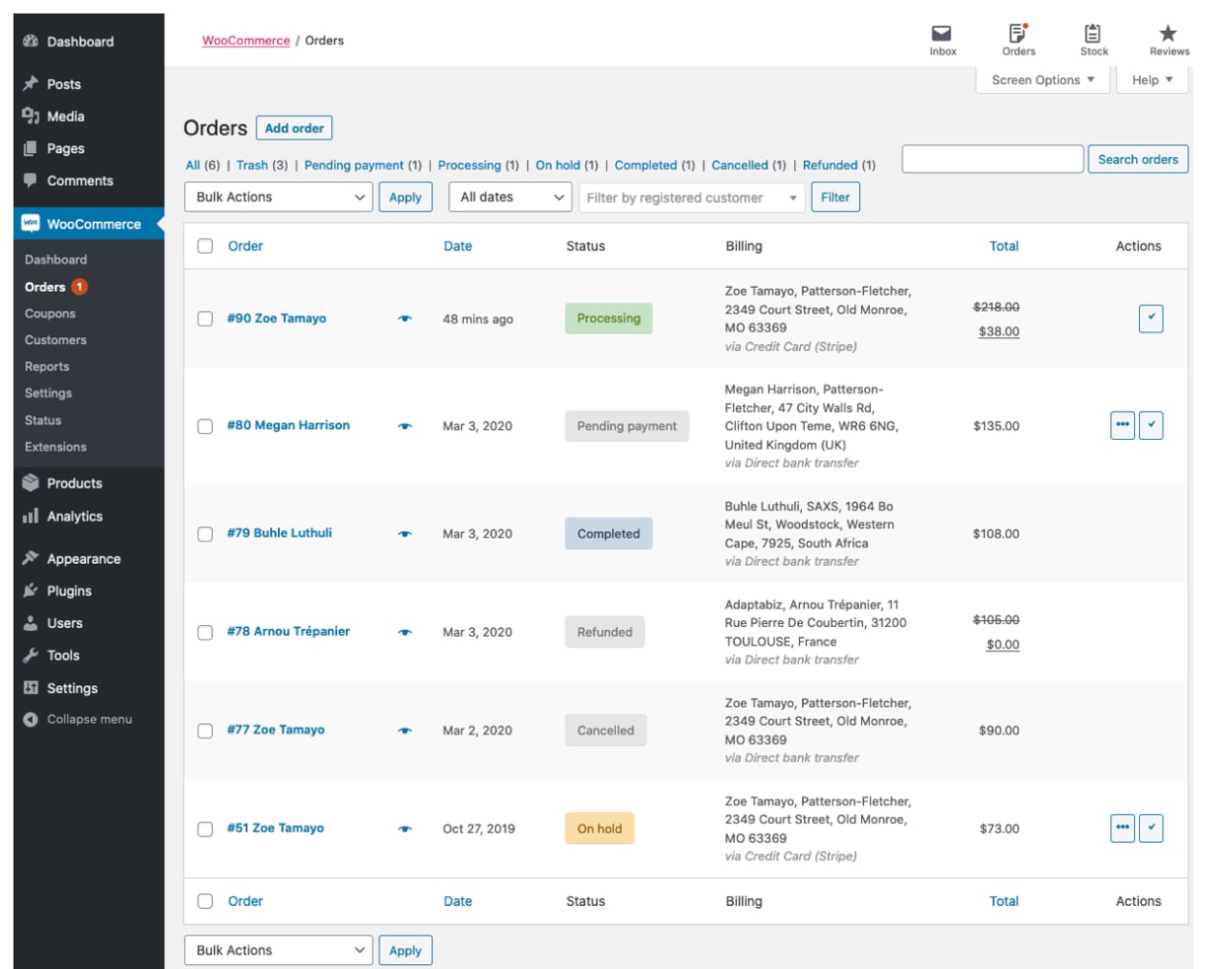Complete order #51 with the checkmark icon

pos(1151,828)
